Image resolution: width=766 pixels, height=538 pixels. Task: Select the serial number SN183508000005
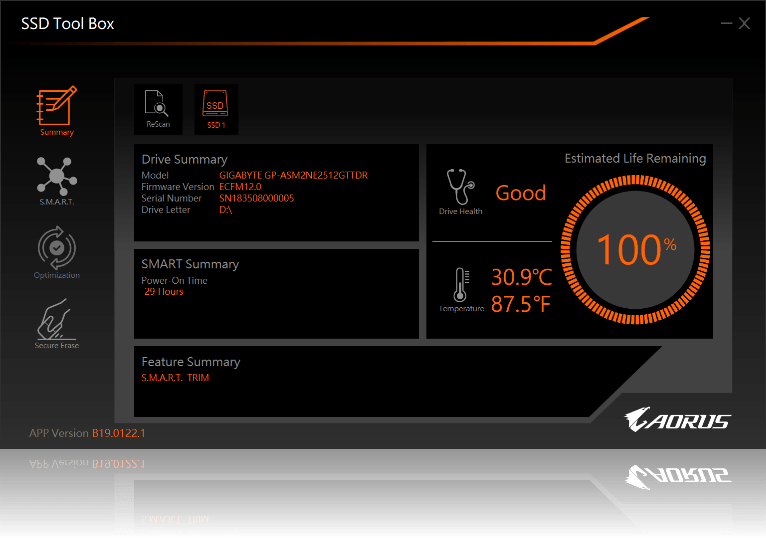click(256, 198)
